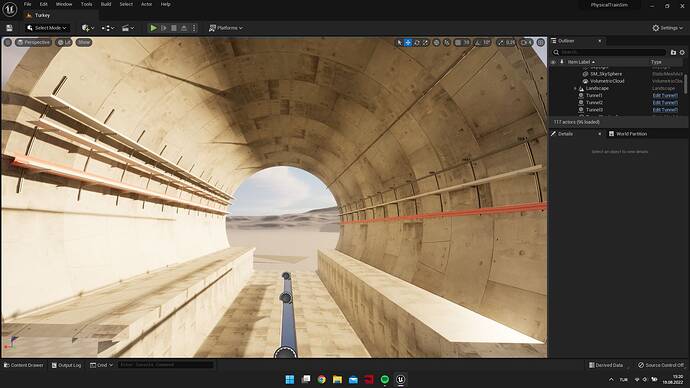Open the Blueprints toolbar dropdown

108,28
